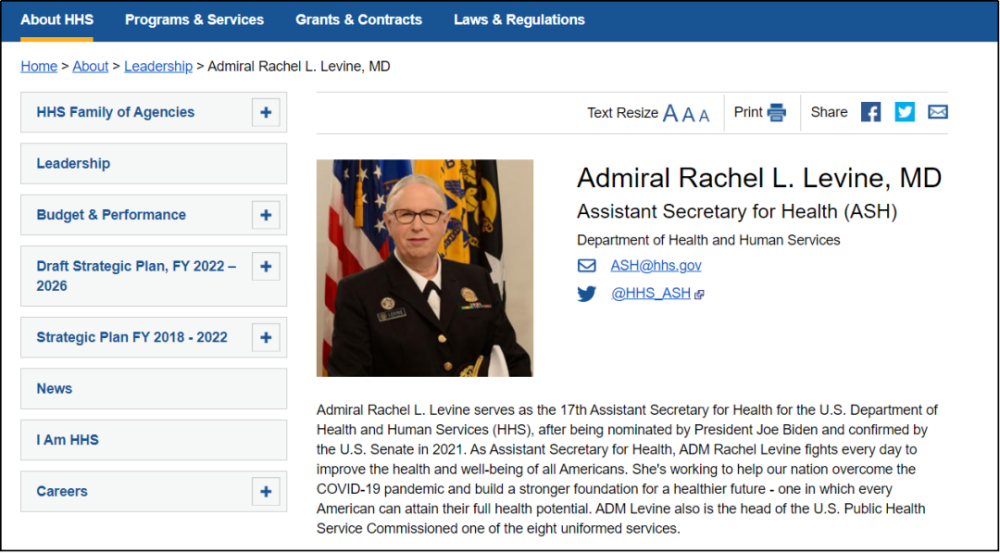Open Laws & Regulations menu
The height and width of the screenshot is (553, 1000).
(519, 20)
